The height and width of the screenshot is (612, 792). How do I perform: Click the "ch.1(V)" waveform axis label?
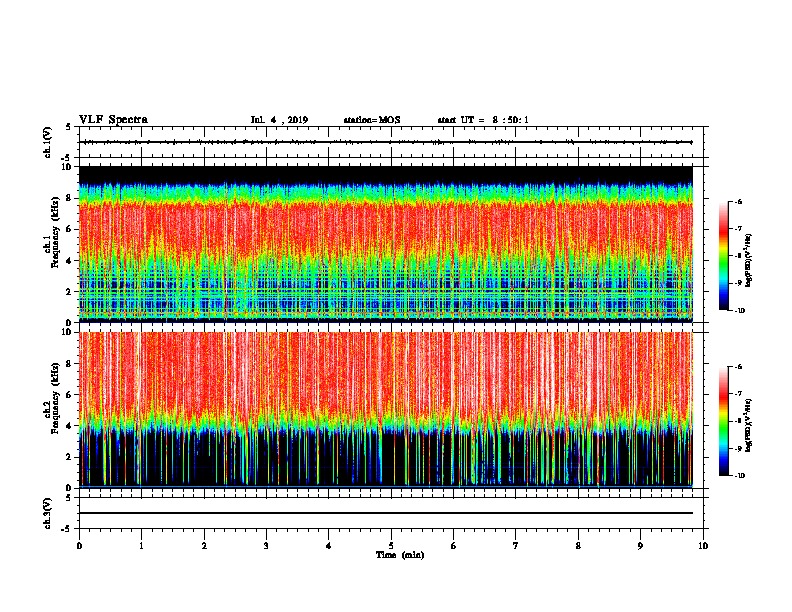click(48, 142)
